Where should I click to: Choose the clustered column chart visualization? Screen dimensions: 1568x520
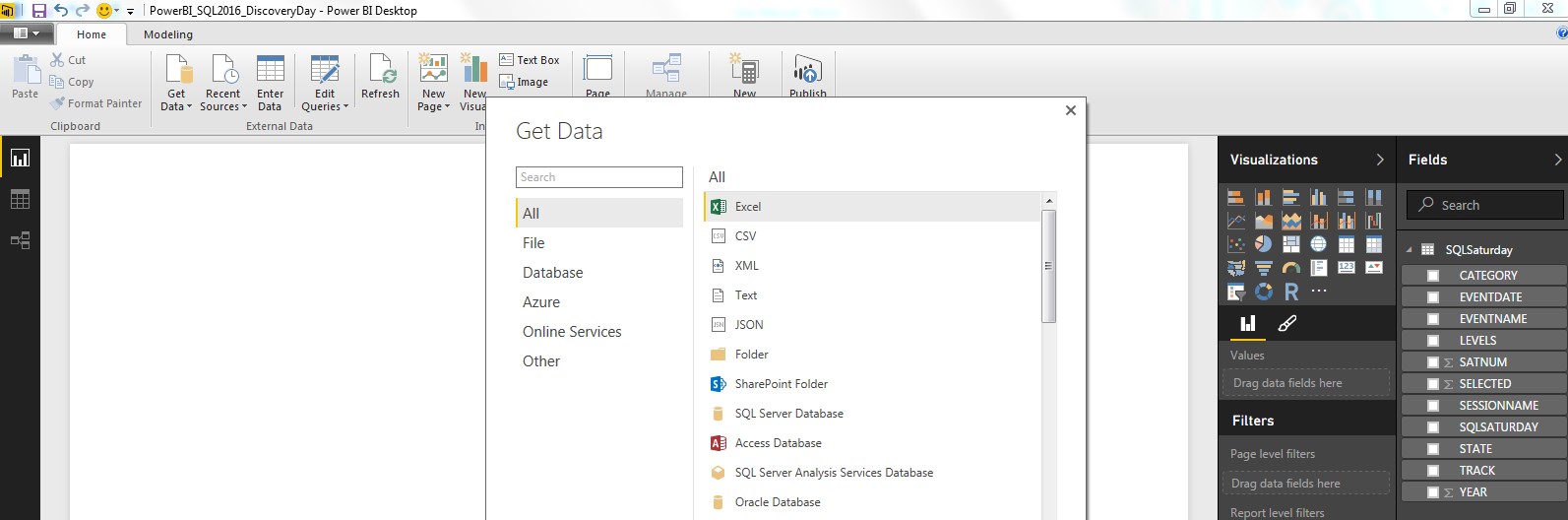(1319, 197)
